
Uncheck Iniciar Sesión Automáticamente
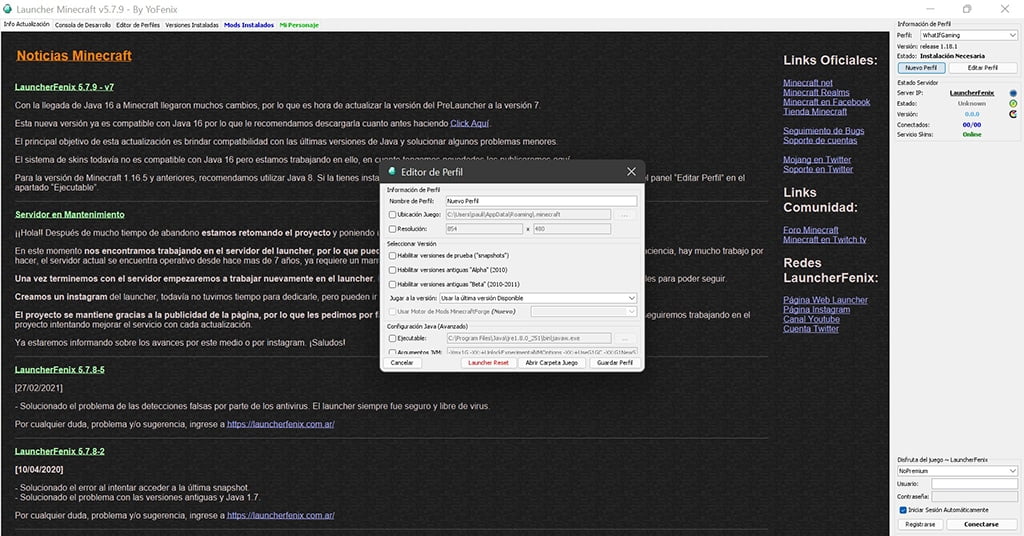(x=903, y=510)
